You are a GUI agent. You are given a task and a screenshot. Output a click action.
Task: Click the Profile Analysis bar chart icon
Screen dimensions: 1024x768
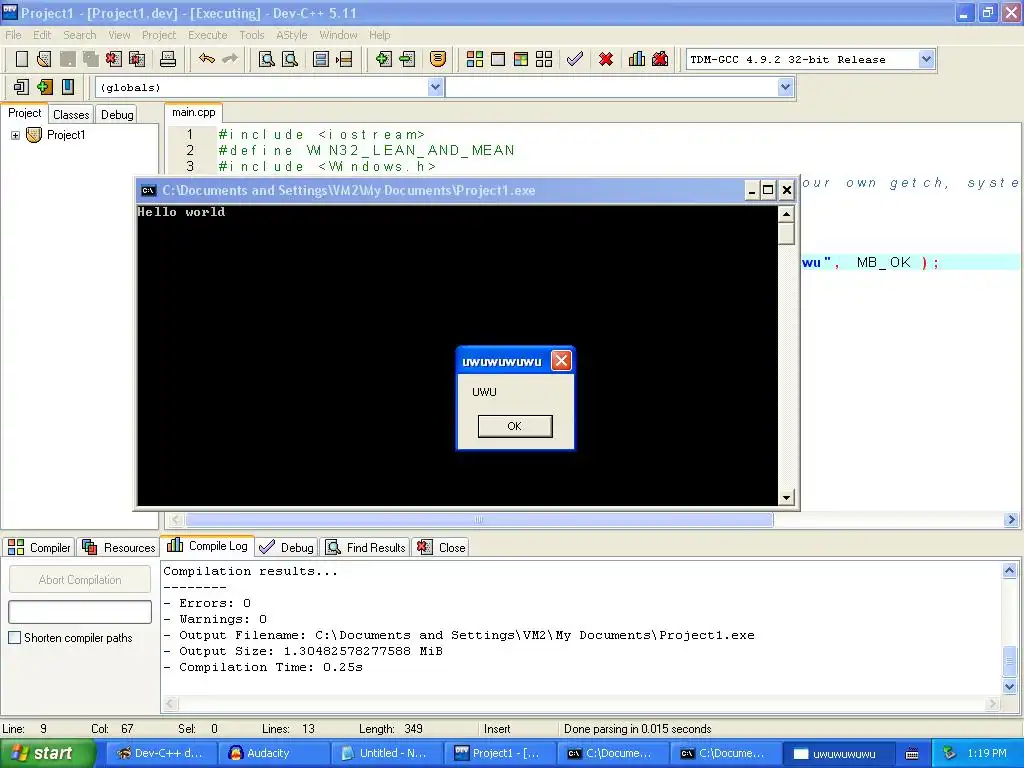[x=637, y=59]
